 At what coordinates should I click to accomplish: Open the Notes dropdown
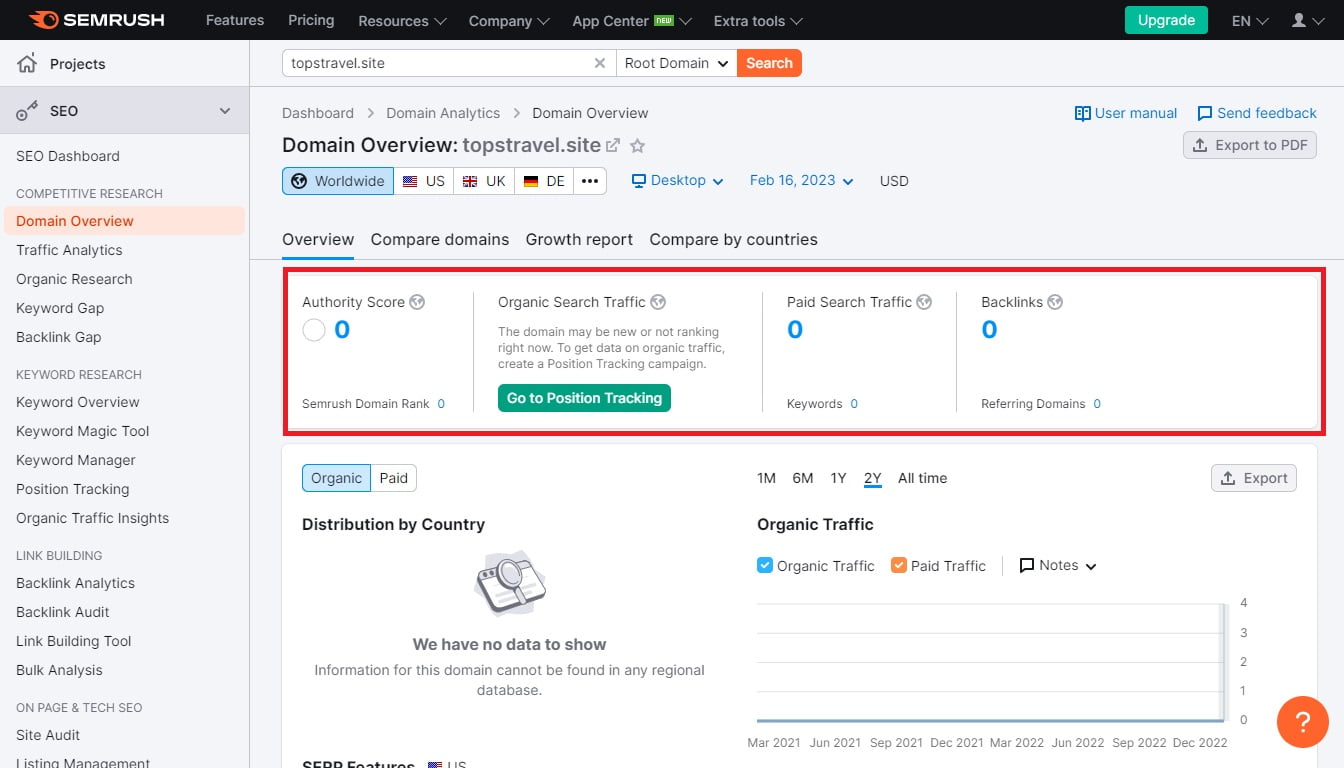point(1058,565)
